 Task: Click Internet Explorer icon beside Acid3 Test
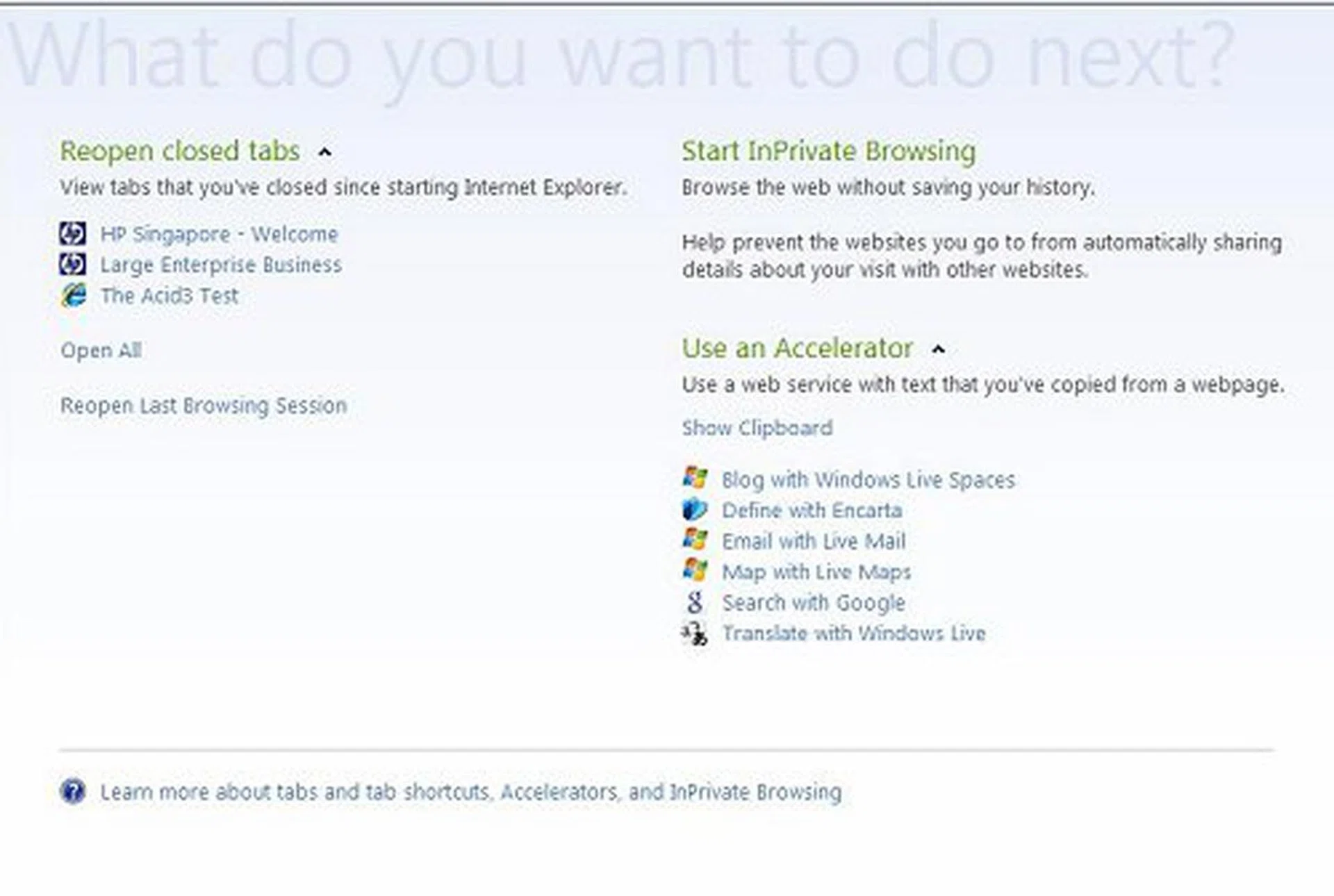73,295
